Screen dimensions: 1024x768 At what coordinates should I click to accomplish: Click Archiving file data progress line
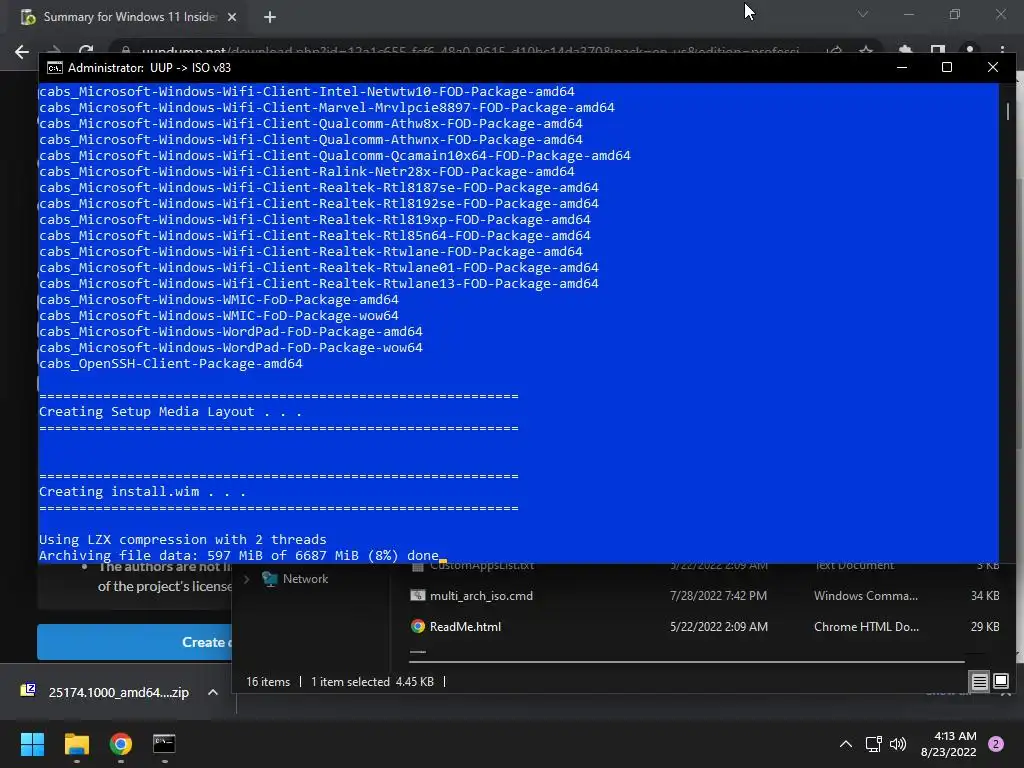(x=239, y=556)
